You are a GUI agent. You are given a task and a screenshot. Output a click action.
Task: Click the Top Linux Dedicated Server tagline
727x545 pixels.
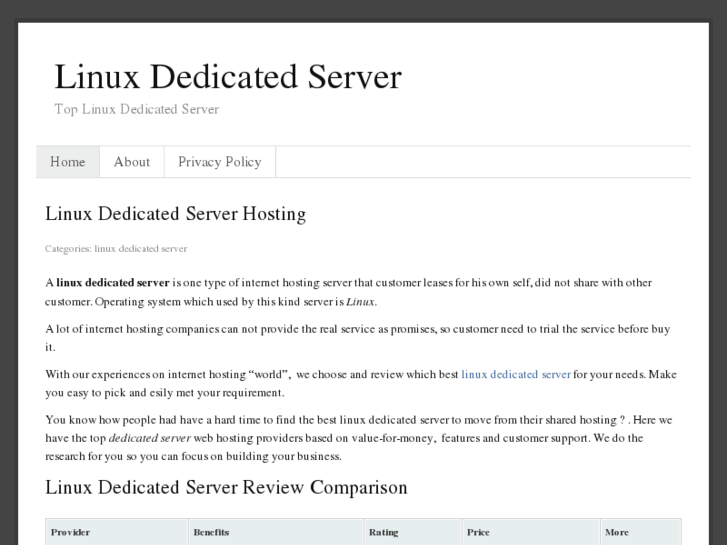pyautogui.click(x=137, y=109)
